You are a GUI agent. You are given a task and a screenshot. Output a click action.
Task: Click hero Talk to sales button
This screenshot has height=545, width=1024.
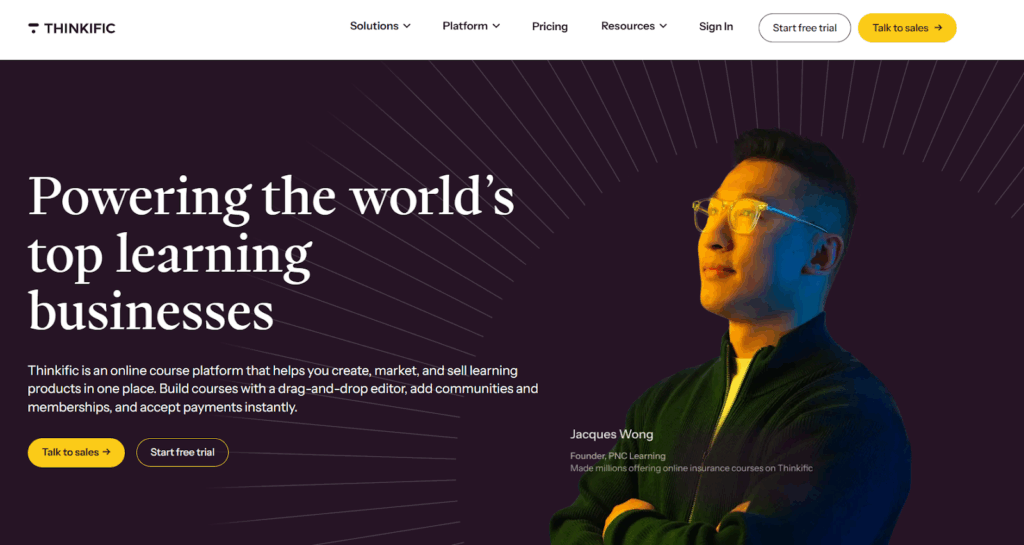pos(76,452)
